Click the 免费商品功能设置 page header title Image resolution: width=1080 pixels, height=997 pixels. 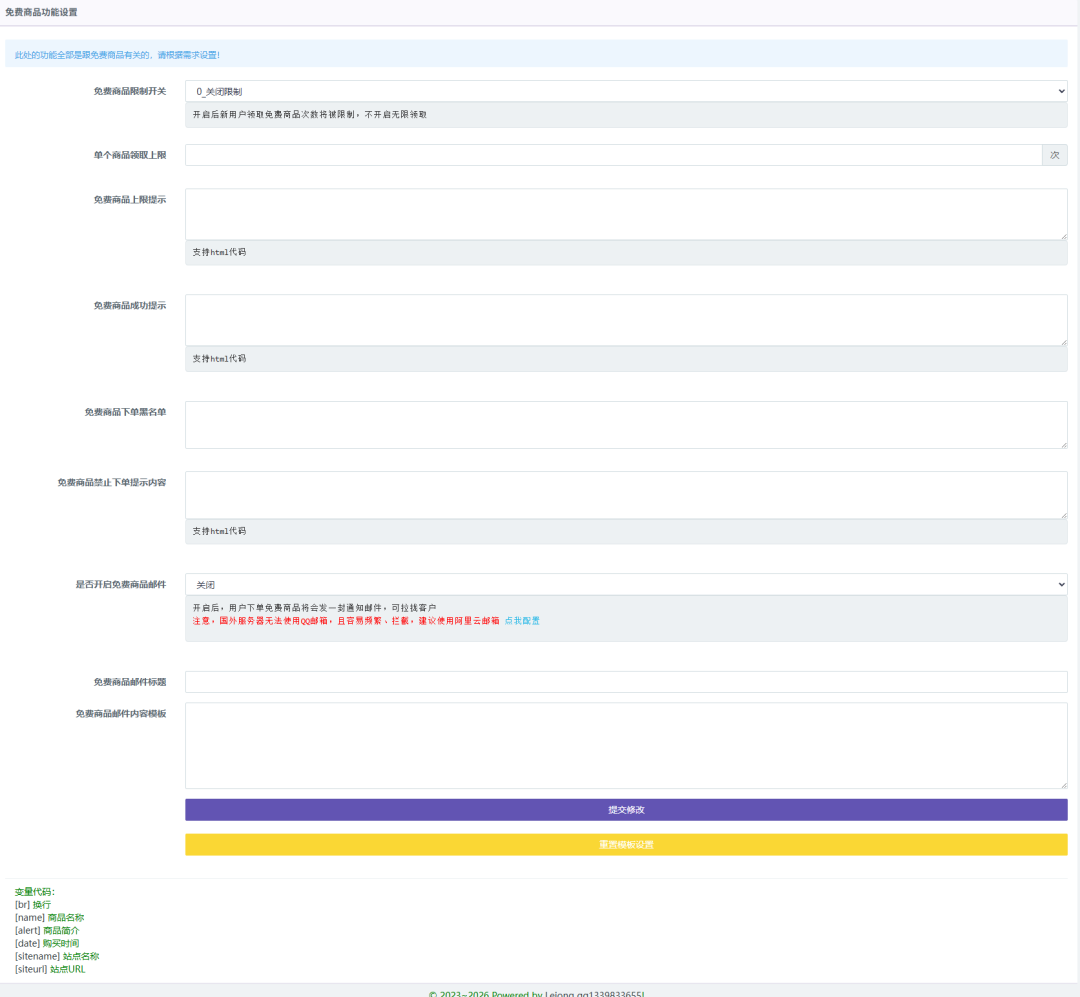[41, 12]
